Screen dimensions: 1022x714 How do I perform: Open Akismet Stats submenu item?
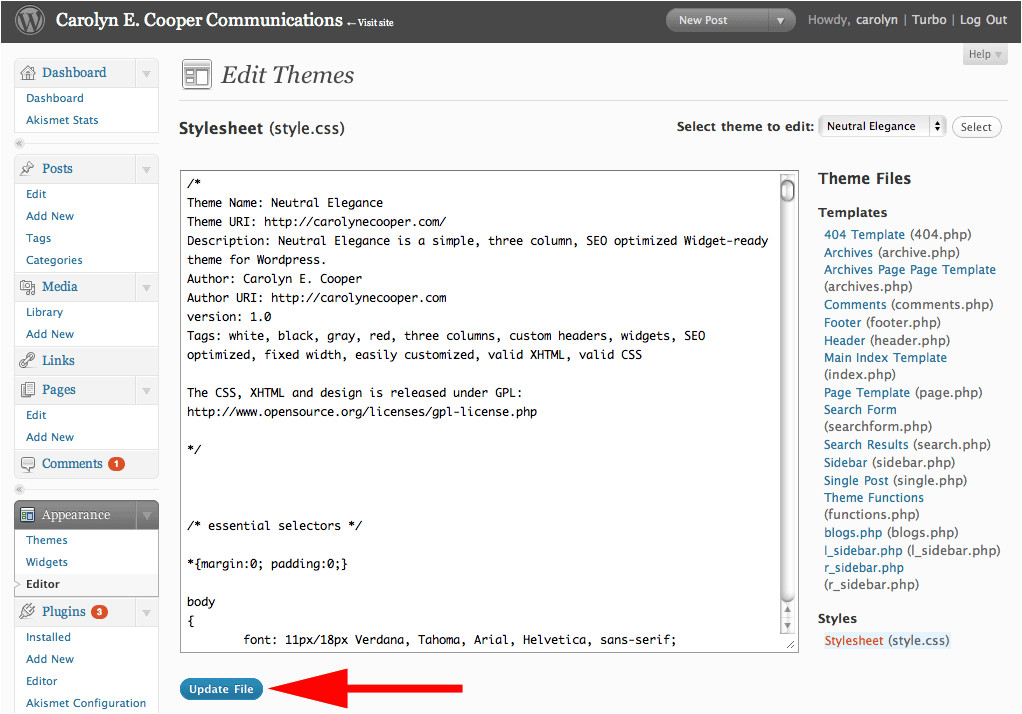click(62, 120)
